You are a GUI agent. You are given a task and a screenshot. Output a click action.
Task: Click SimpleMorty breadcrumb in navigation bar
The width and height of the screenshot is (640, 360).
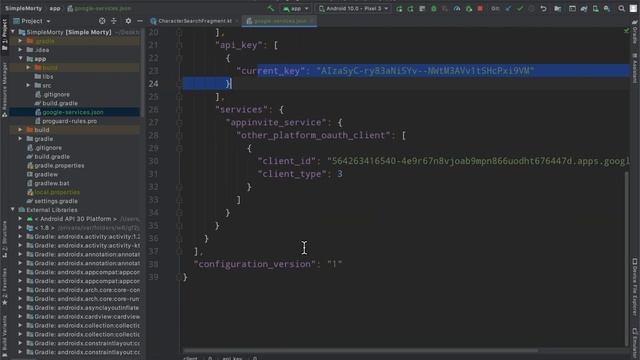click(x=23, y=8)
